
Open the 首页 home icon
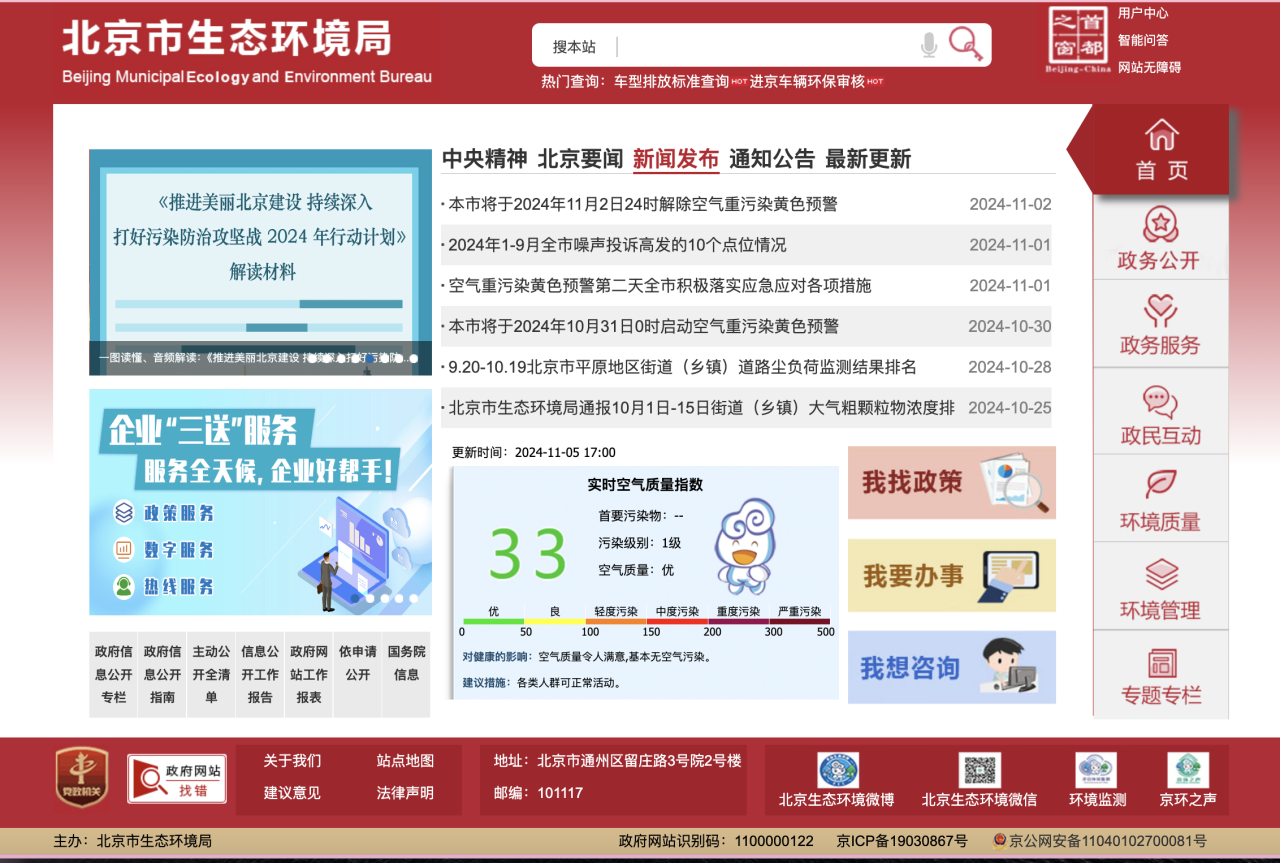tap(1161, 135)
